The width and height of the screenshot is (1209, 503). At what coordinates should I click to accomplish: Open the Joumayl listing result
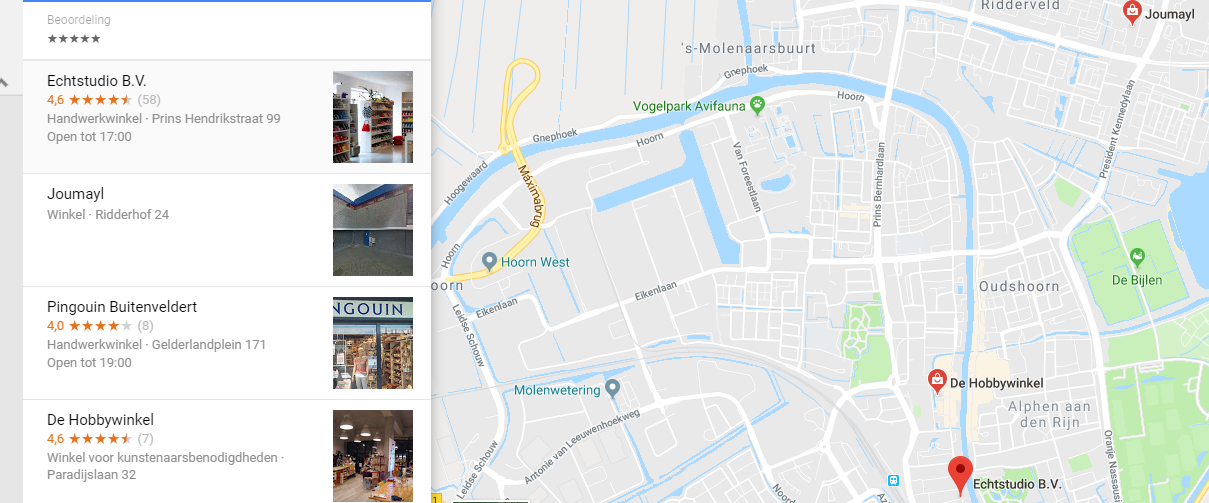tap(227, 230)
